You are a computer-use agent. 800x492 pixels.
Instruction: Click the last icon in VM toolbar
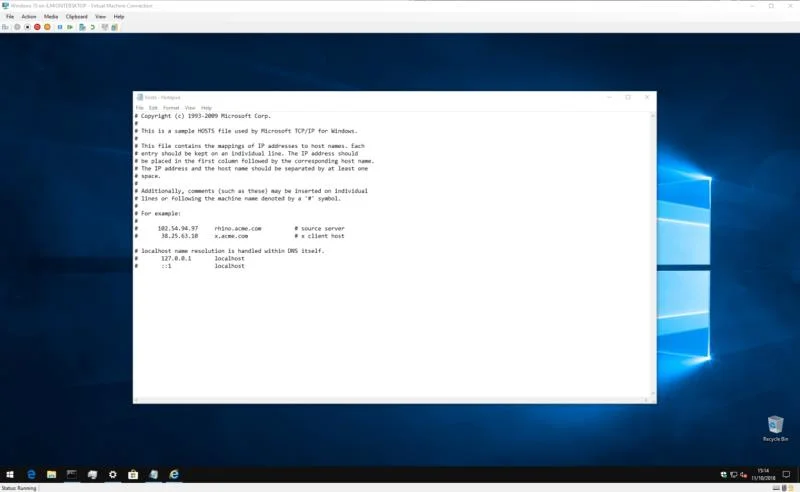click(115, 27)
